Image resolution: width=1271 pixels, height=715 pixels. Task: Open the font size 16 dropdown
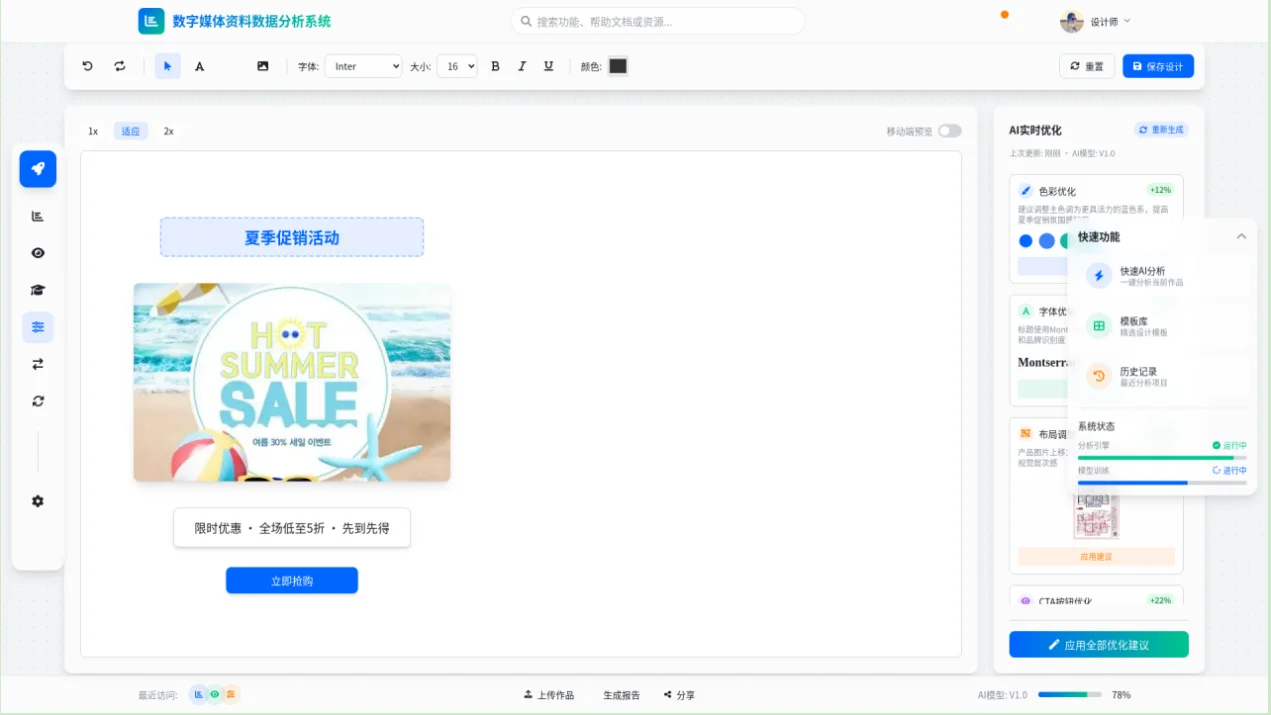pos(457,65)
